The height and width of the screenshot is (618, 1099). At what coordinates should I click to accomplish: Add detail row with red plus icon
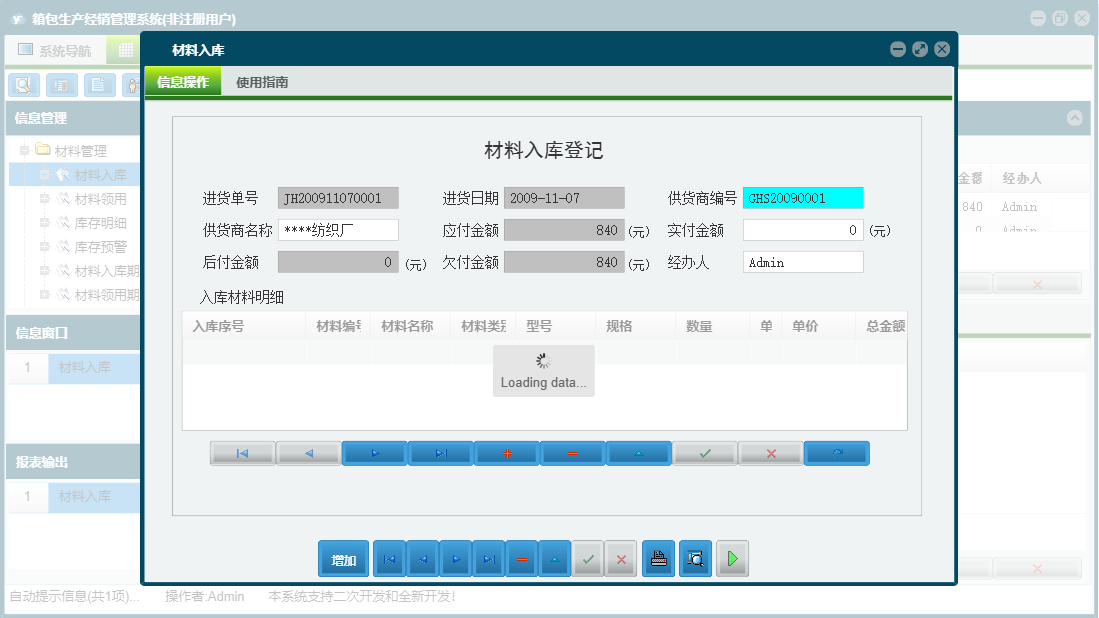pyautogui.click(x=506, y=453)
